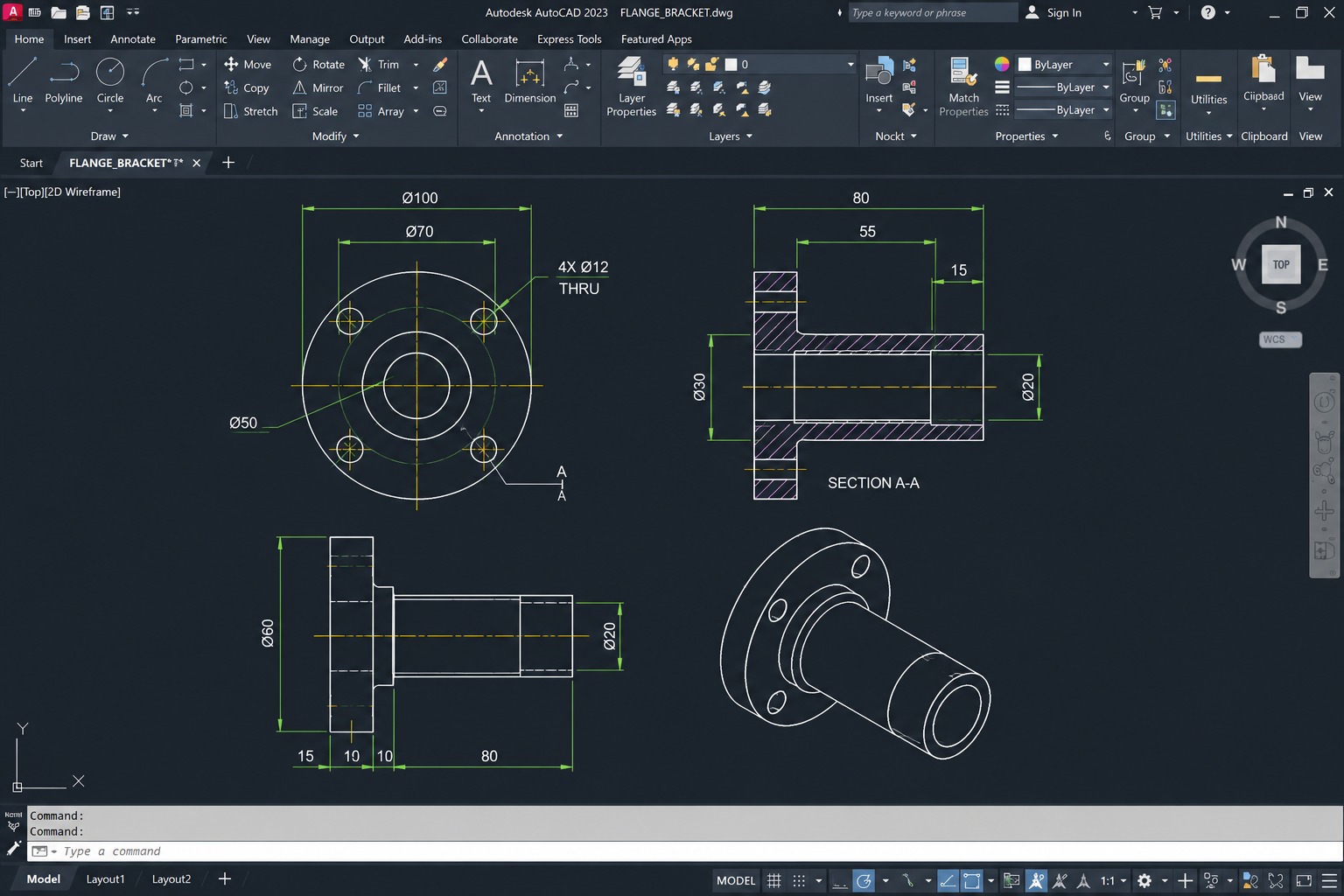Screen dimensions: 1344x896
Task: Open the Express Tools tab
Action: [569, 39]
